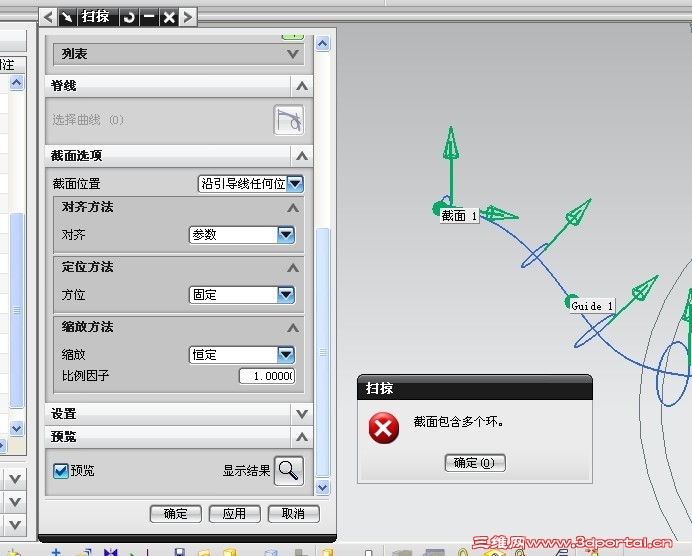692x556 pixels.
Task: Click the reset icon in Sweep title bar
Action: (130, 17)
